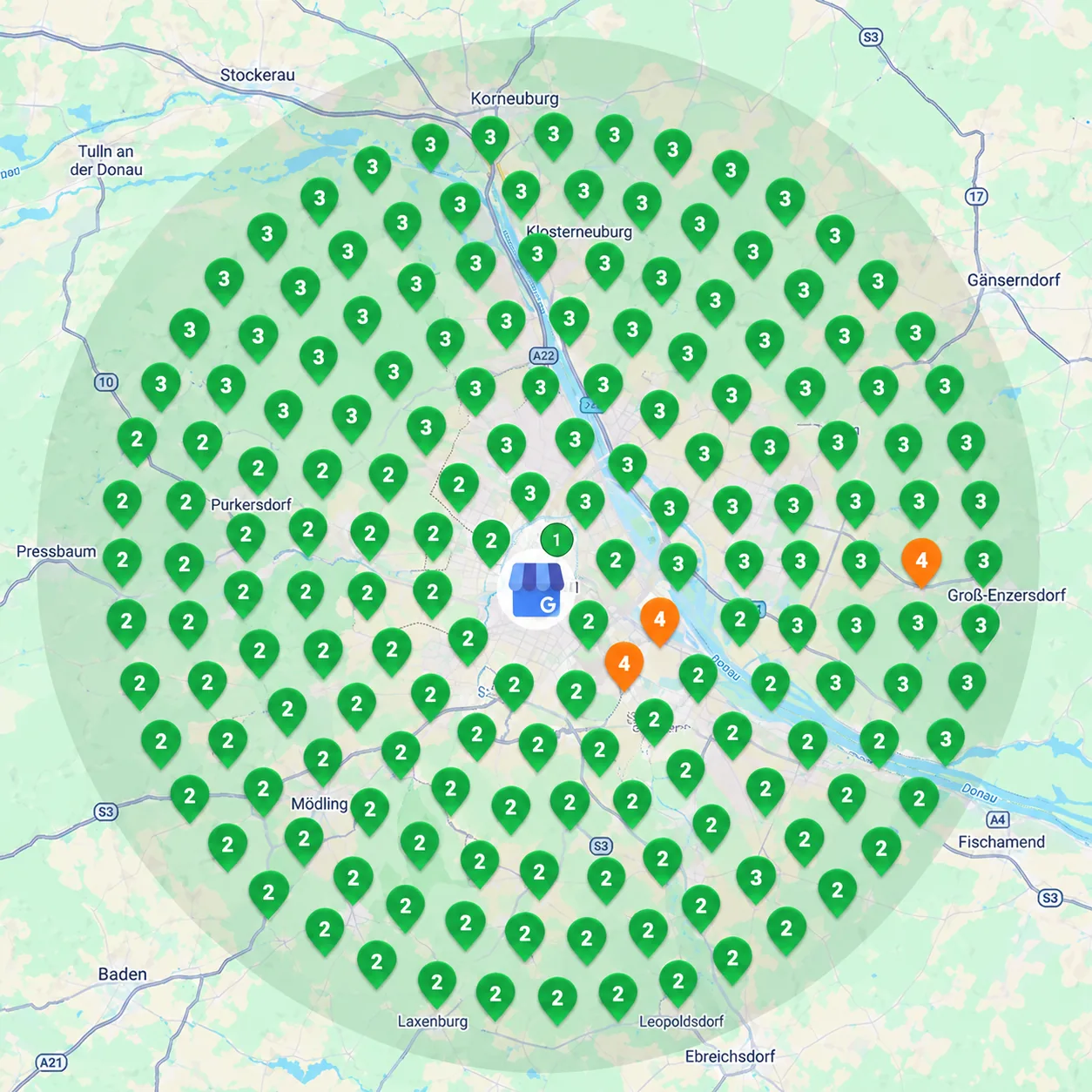This screenshot has width=1092, height=1092.
Task: Click the Korneuburg town label
Action: [x=515, y=98]
